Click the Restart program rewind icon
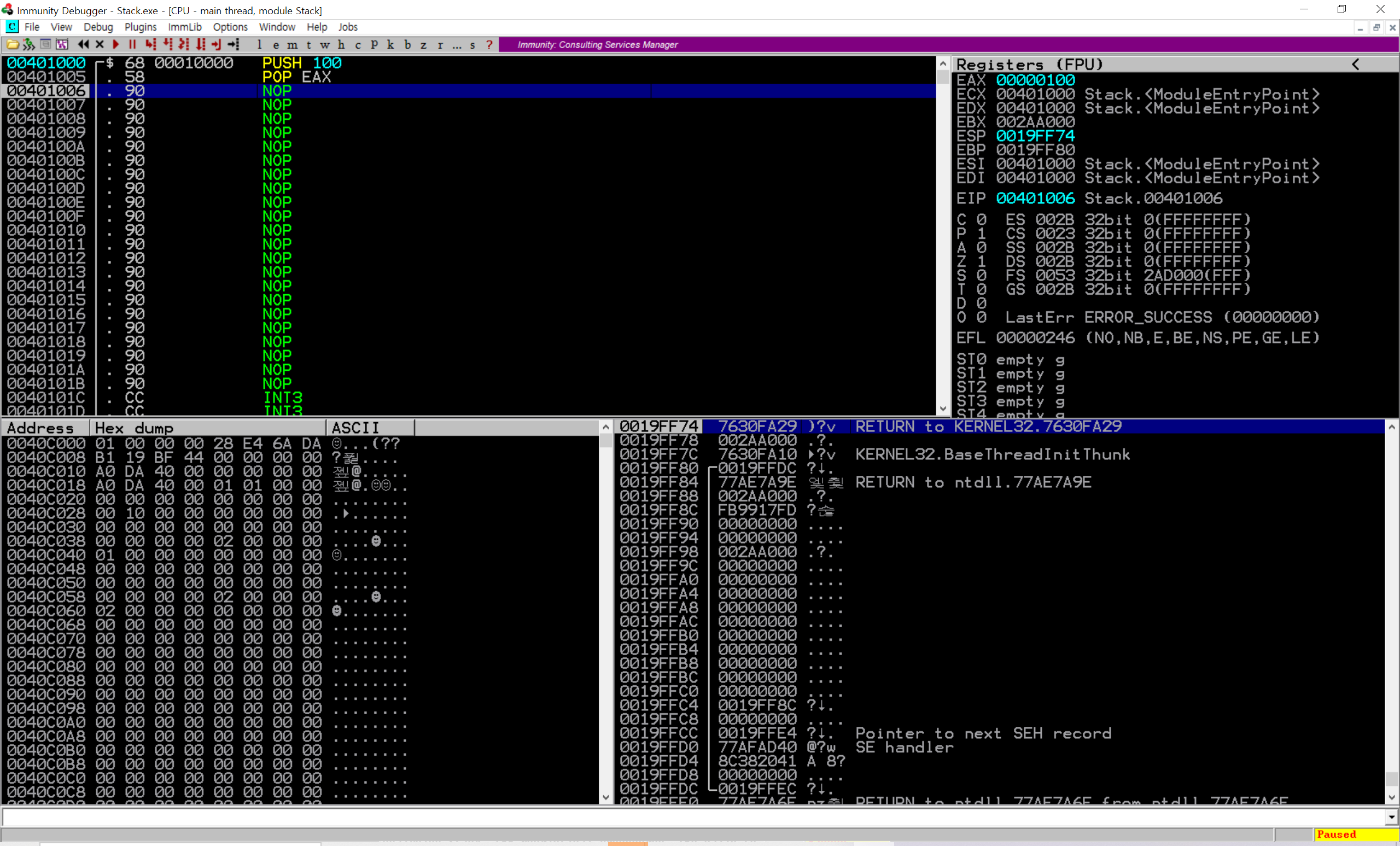 pyautogui.click(x=84, y=44)
